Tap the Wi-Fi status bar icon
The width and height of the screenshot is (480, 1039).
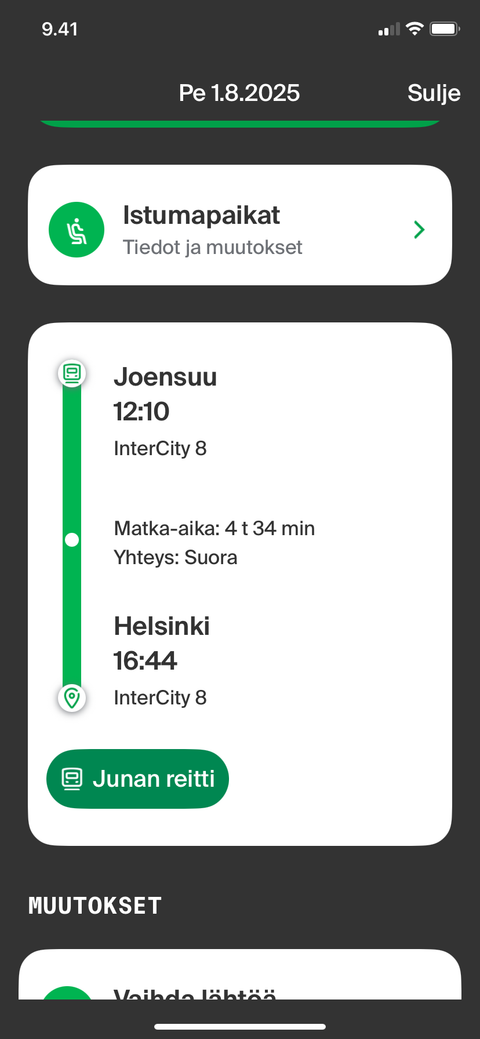(415, 28)
